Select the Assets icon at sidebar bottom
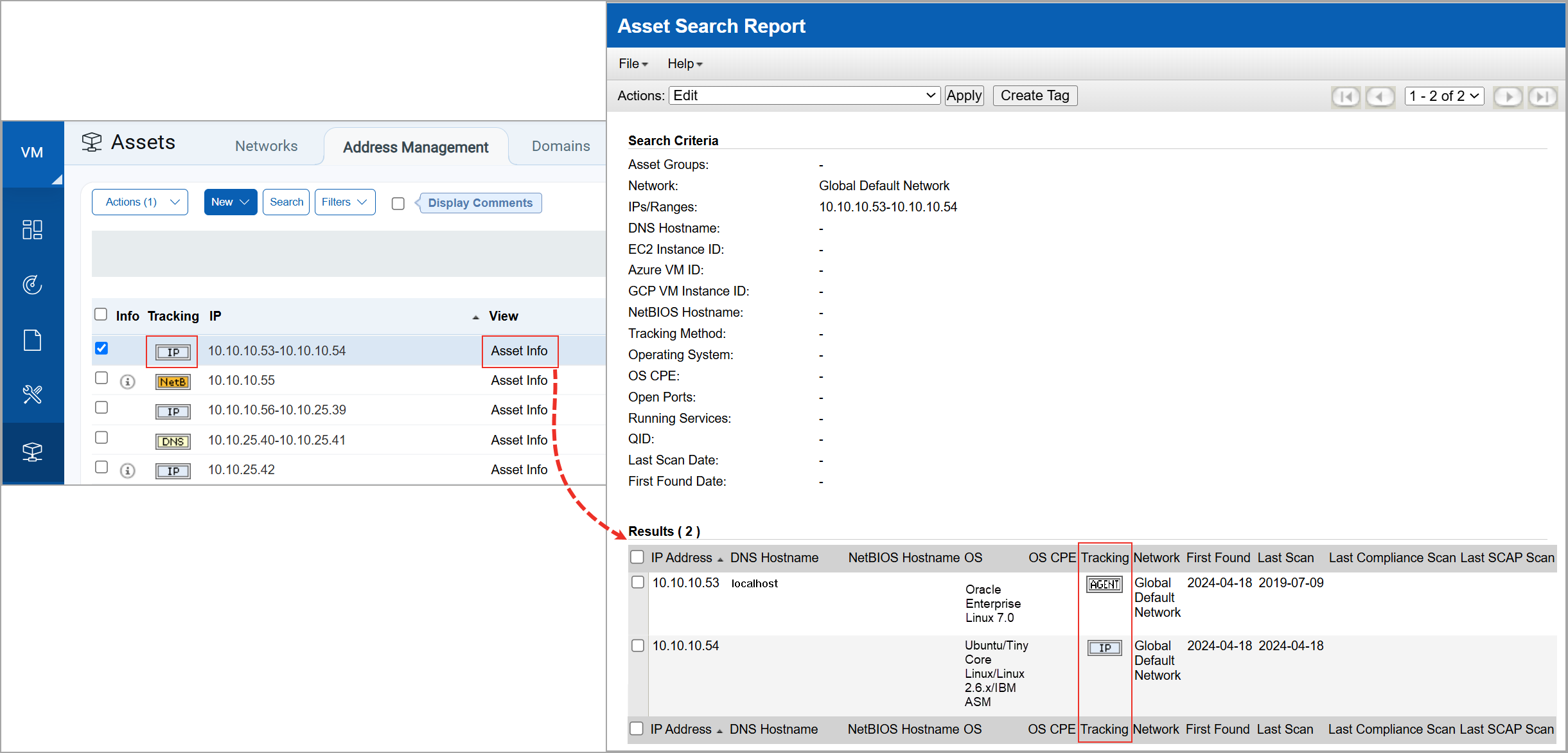This screenshot has width=1568, height=753. (32, 452)
